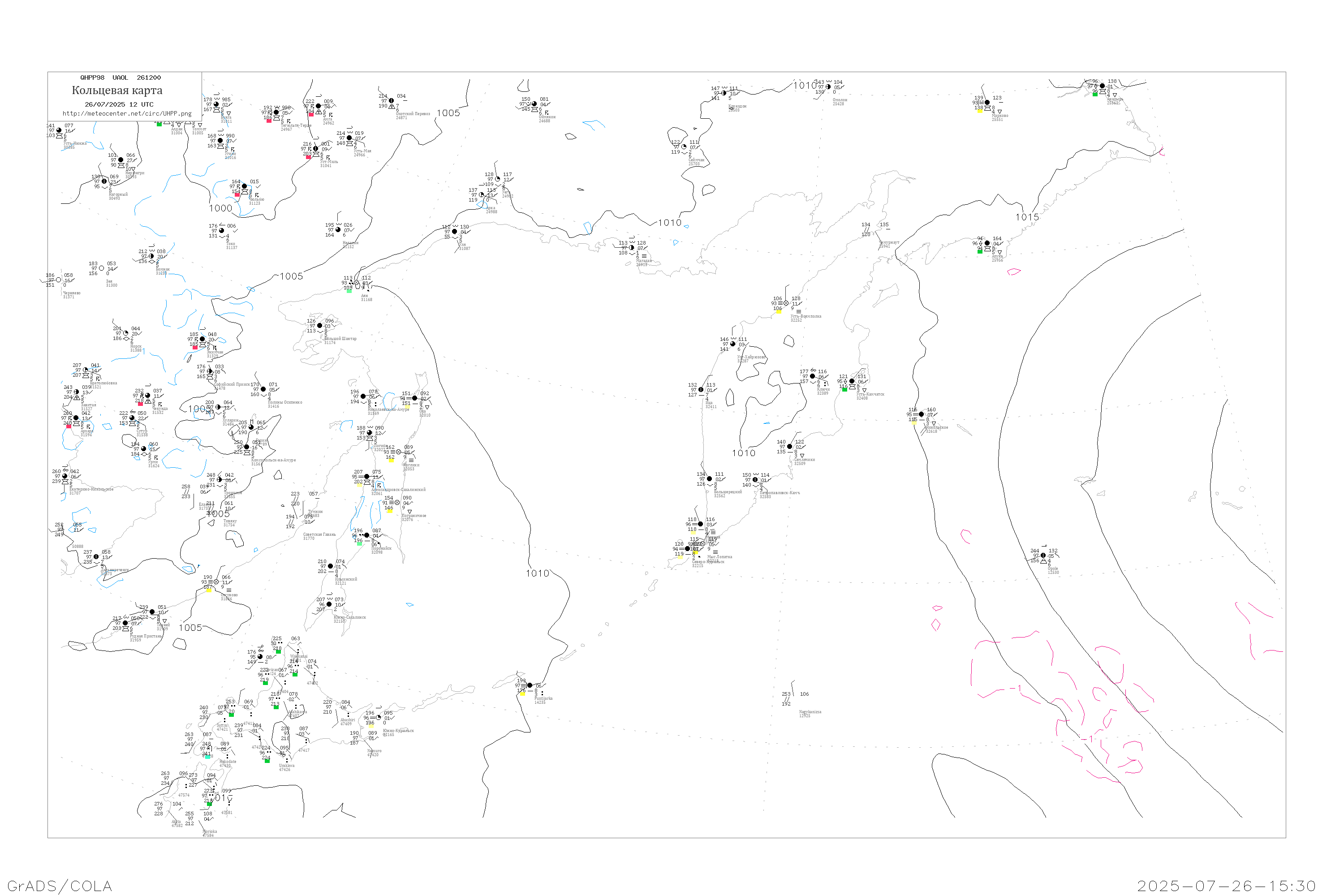Click the Анадырь station overcast circle
This screenshot has height=896, width=1344.
click(1102, 86)
